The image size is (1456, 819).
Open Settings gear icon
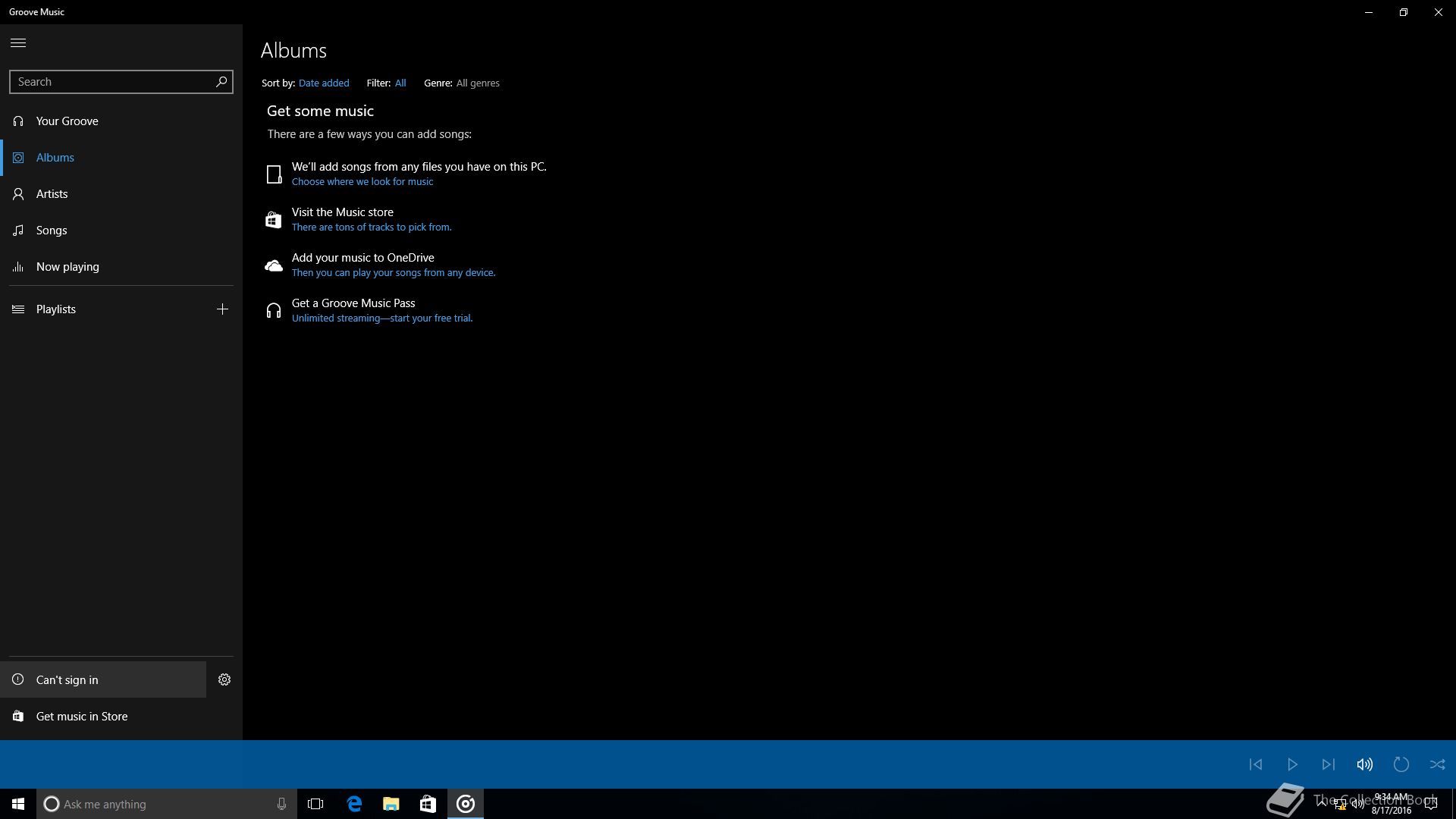tap(224, 679)
